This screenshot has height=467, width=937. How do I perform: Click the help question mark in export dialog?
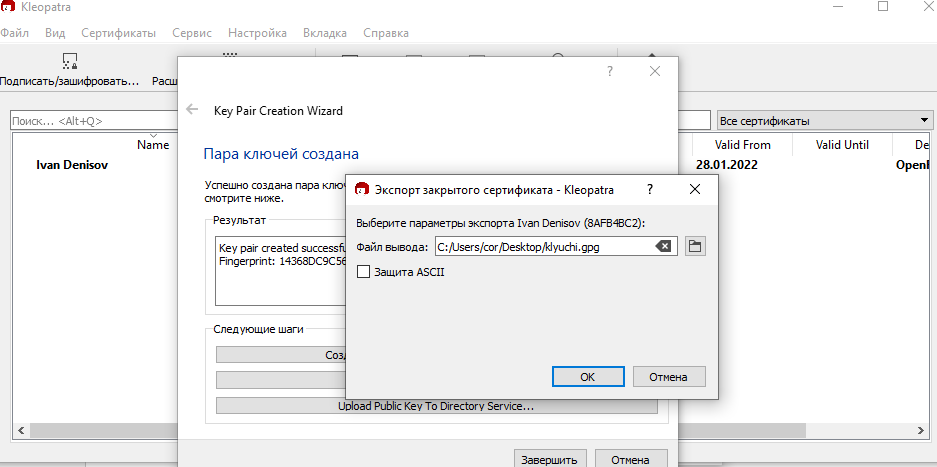(x=650, y=190)
